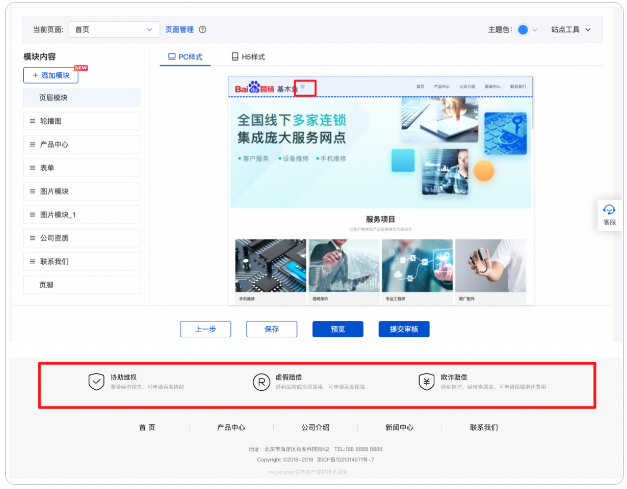Select the 公司资质 module label
This screenshot has height=489, width=627.
[x=54, y=238]
